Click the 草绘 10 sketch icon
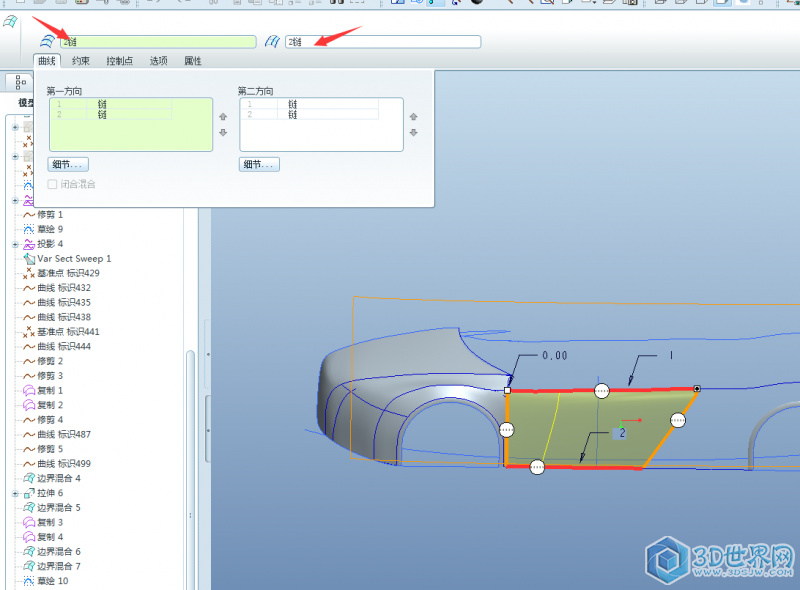 28,581
